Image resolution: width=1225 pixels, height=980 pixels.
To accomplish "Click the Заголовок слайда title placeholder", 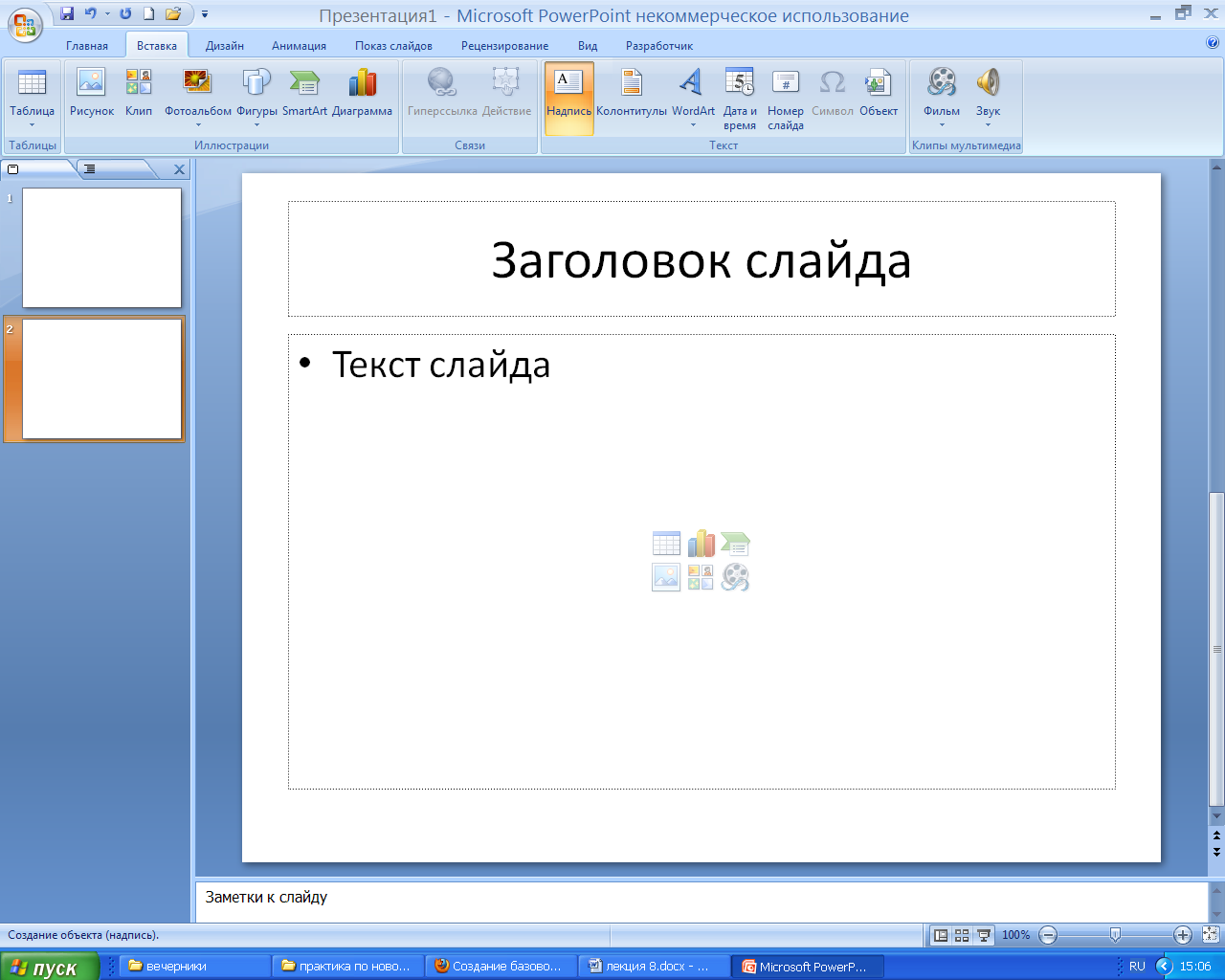I will [702, 259].
